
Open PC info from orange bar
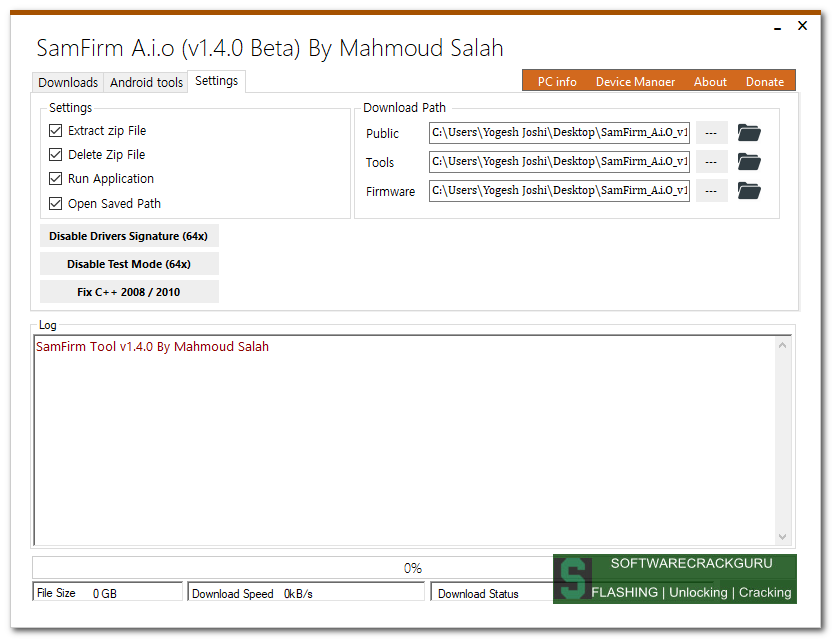coord(557,82)
